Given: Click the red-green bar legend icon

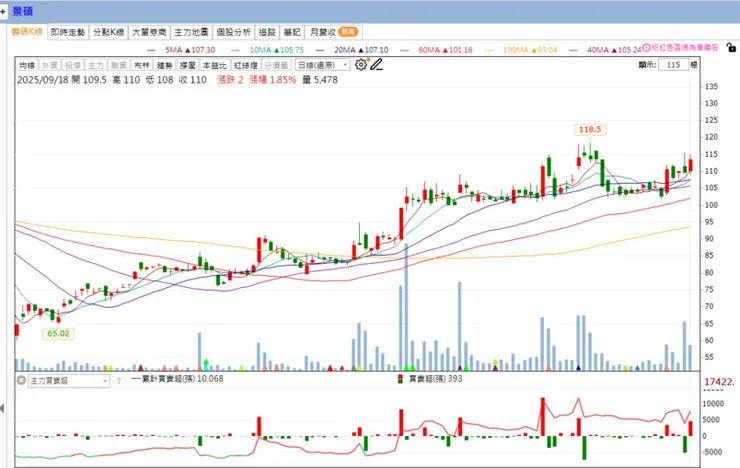Looking at the screenshot, I should coord(400,379).
